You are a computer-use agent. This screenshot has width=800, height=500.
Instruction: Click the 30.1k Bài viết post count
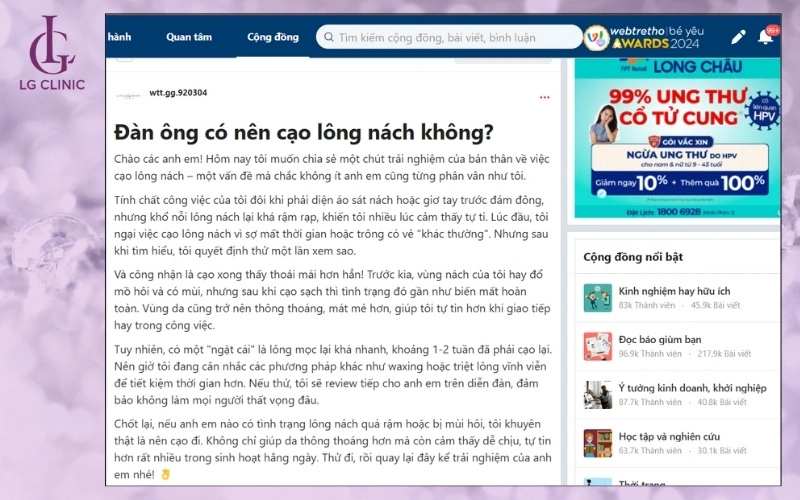[x=721, y=451]
